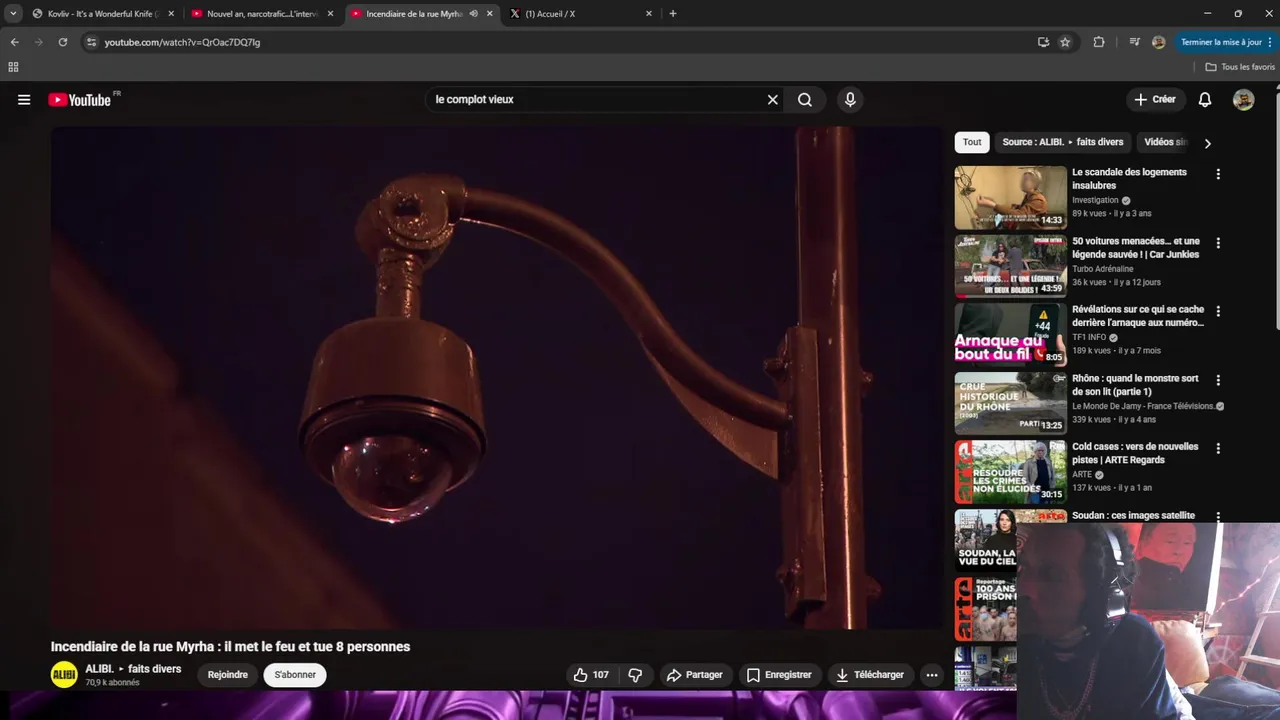Focus the address bar URL
The height and width of the screenshot is (720, 1280).
(182, 42)
